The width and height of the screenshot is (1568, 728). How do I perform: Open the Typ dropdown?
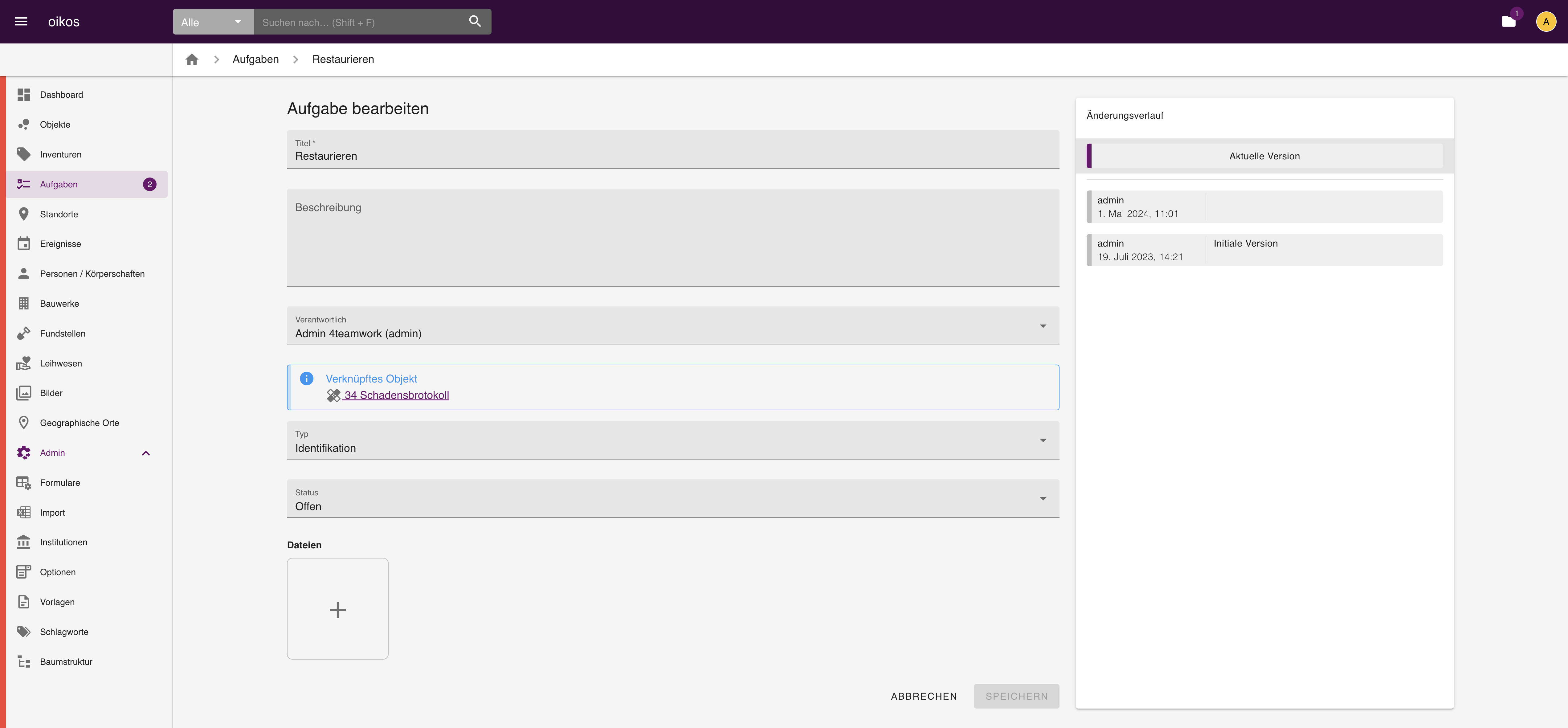pyautogui.click(x=673, y=440)
